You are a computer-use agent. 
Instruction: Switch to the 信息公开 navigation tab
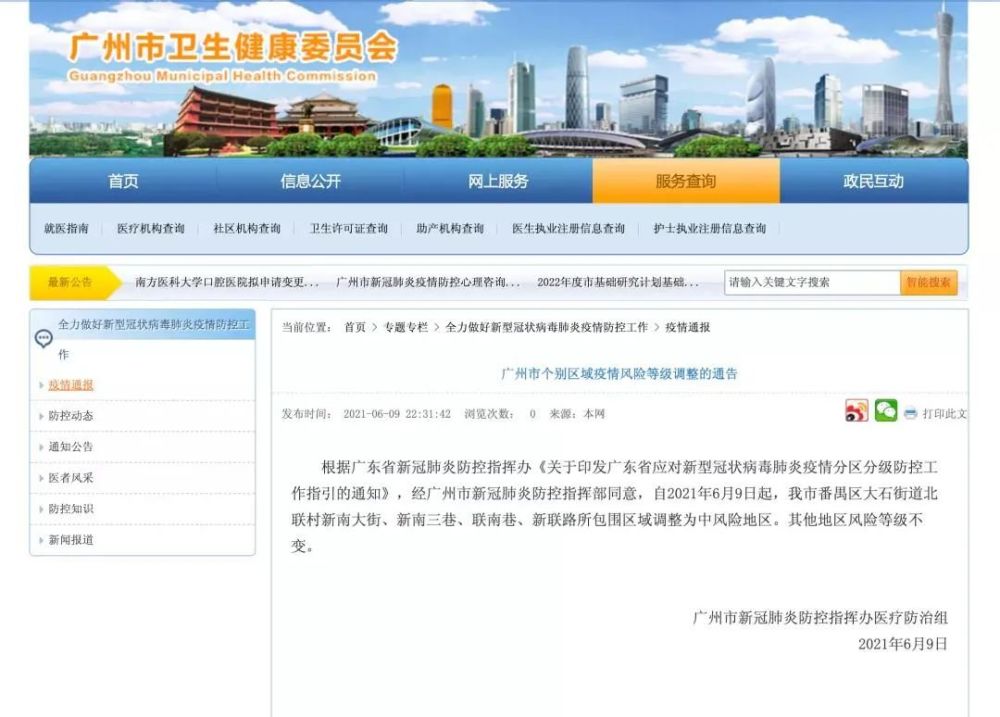311,181
